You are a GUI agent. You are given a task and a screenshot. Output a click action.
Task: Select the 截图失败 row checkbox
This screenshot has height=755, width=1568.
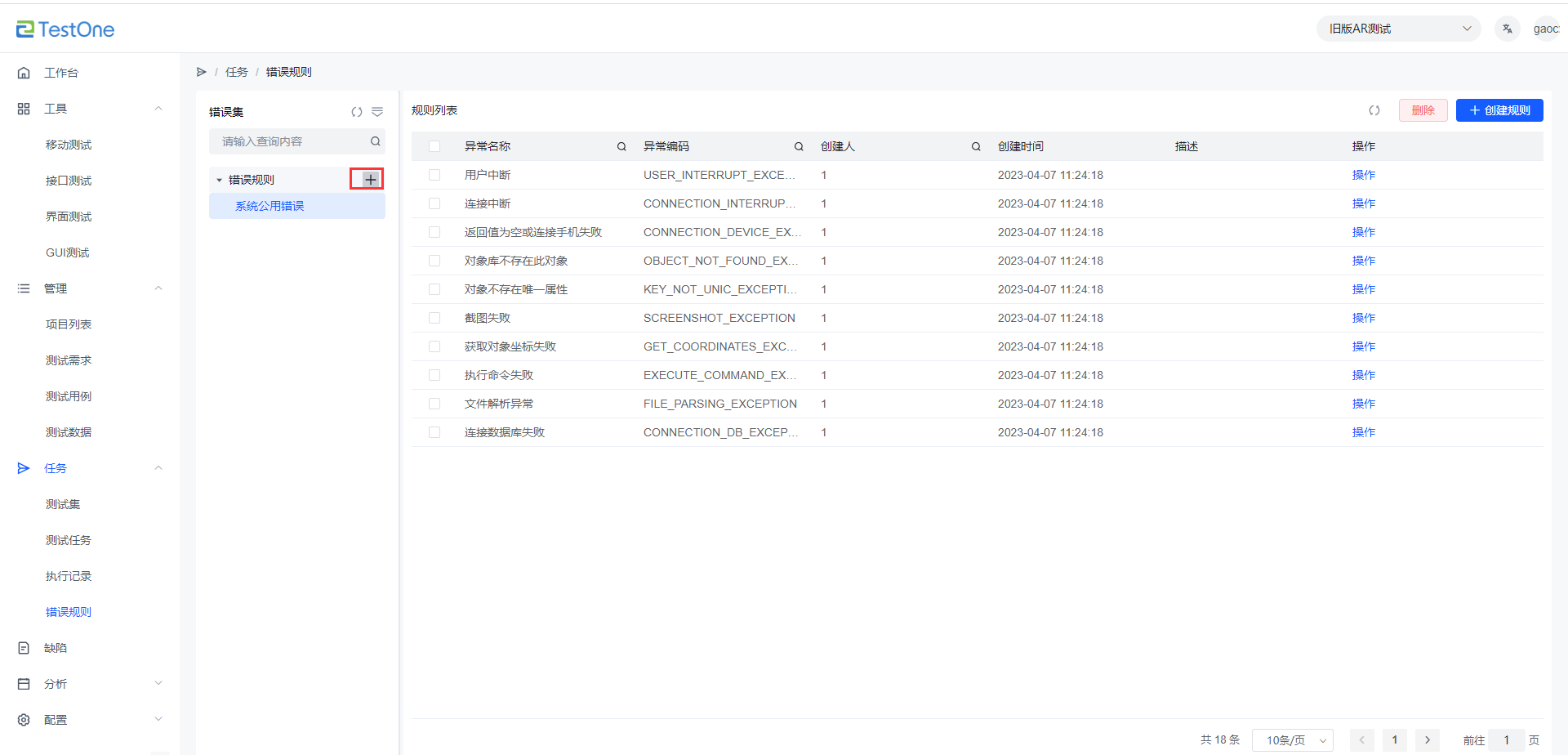coord(434,318)
